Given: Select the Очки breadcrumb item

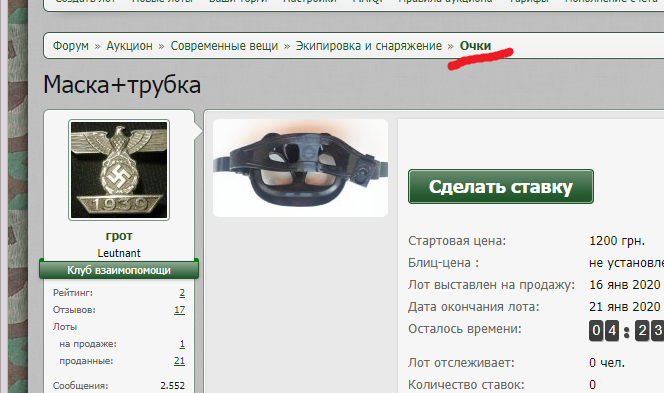Looking at the screenshot, I should pyautogui.click(x=475, y=46).
